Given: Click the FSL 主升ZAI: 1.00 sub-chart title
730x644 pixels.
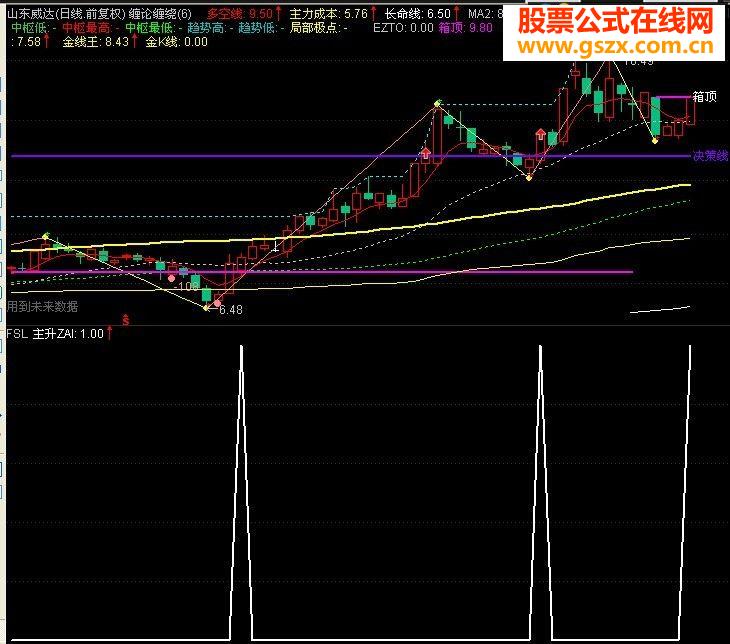Looking at the screenshot, I should point(55,333).
